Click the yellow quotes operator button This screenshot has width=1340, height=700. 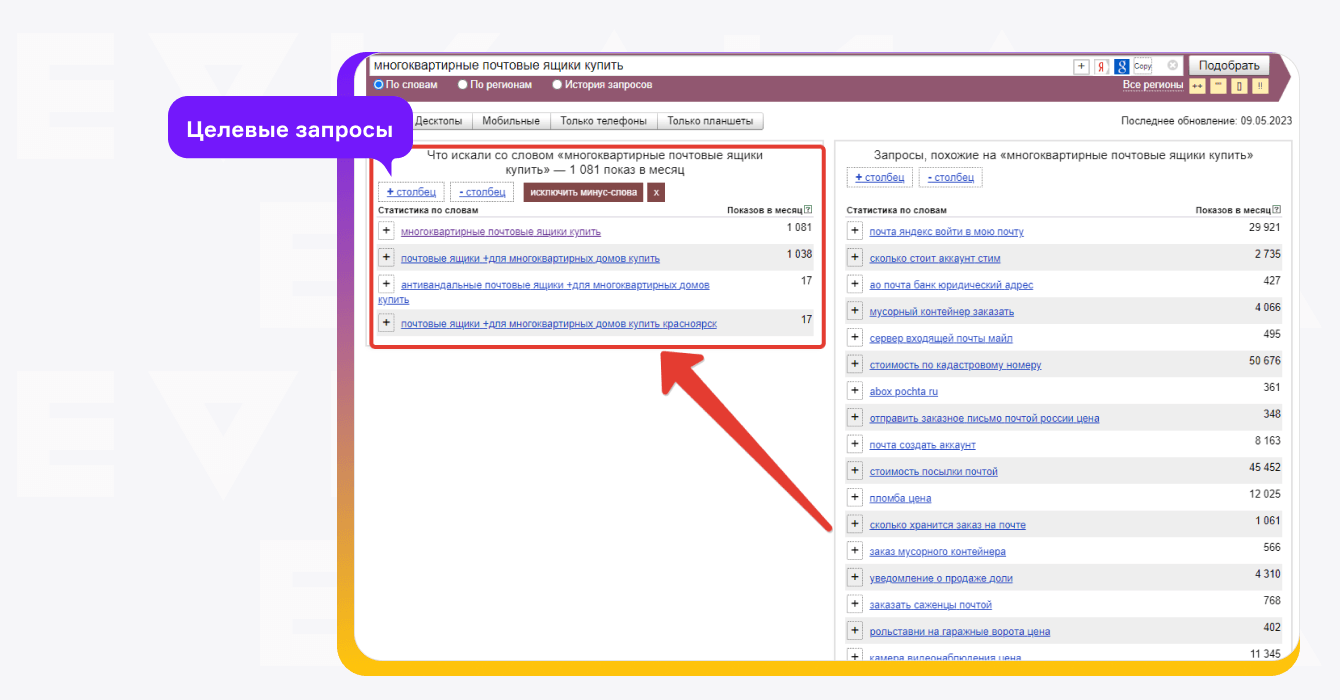(x=1218, y=86)
